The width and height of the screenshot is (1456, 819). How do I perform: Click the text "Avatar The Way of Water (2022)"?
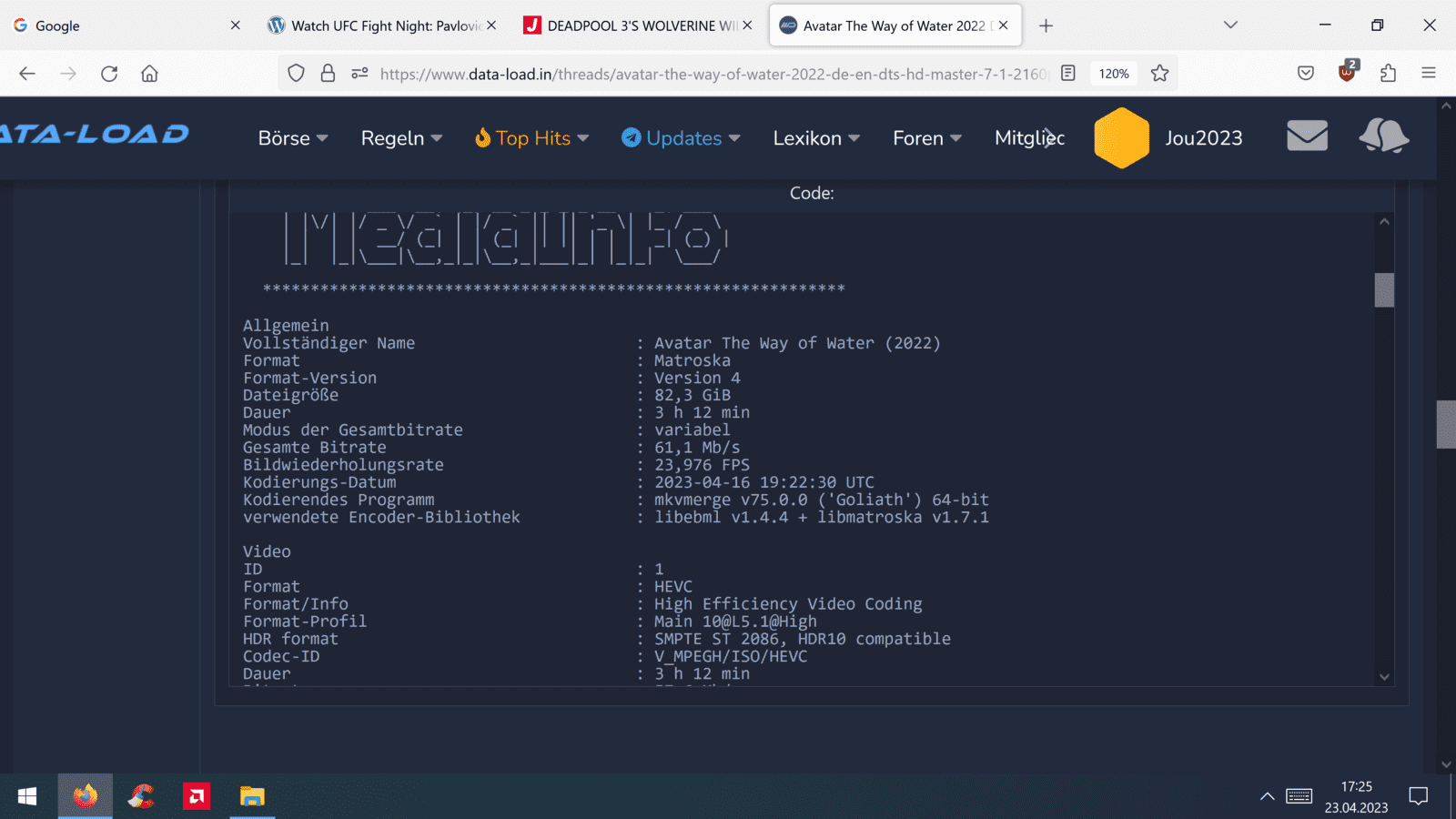(797, 343)
